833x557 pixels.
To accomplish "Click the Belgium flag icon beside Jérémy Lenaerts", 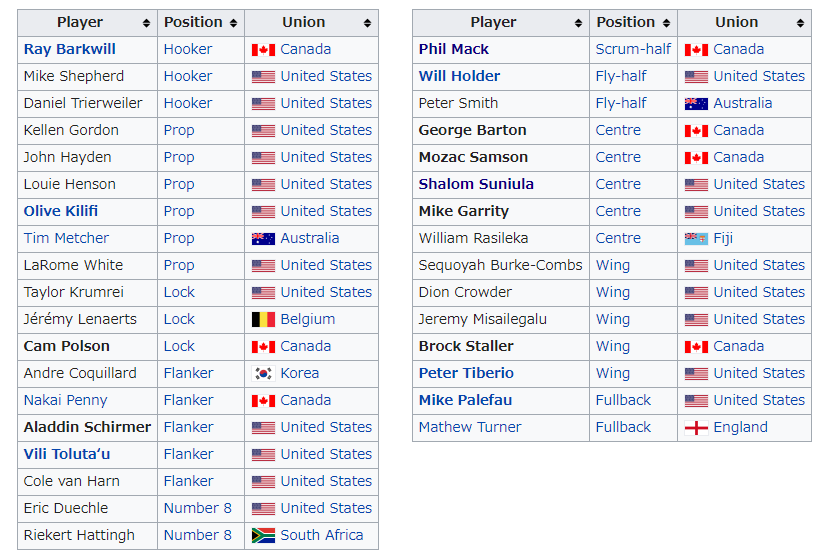I will click(x=263, y=319).
